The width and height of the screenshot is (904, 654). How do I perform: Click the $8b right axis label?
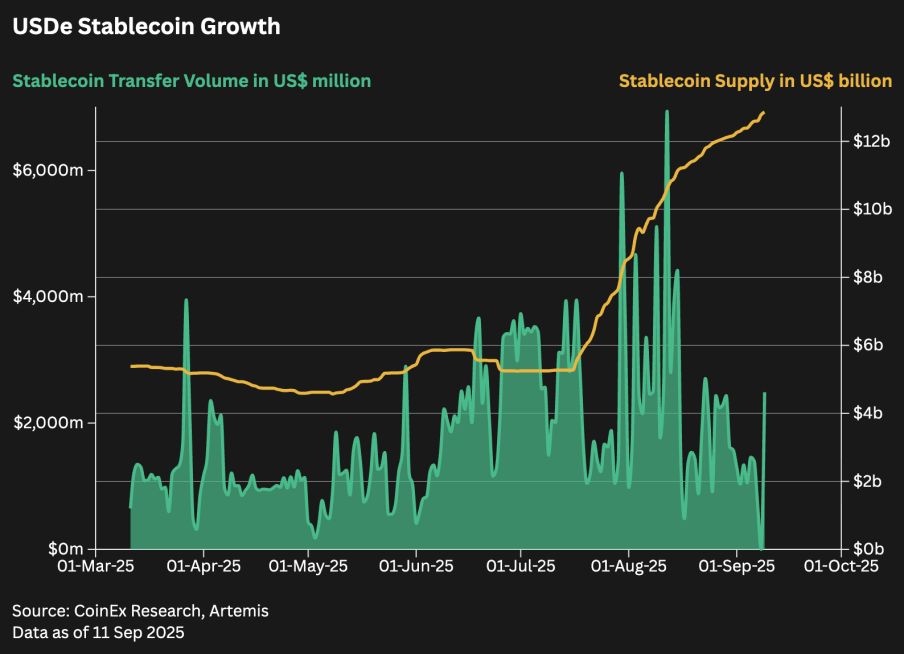pos(868,277)
